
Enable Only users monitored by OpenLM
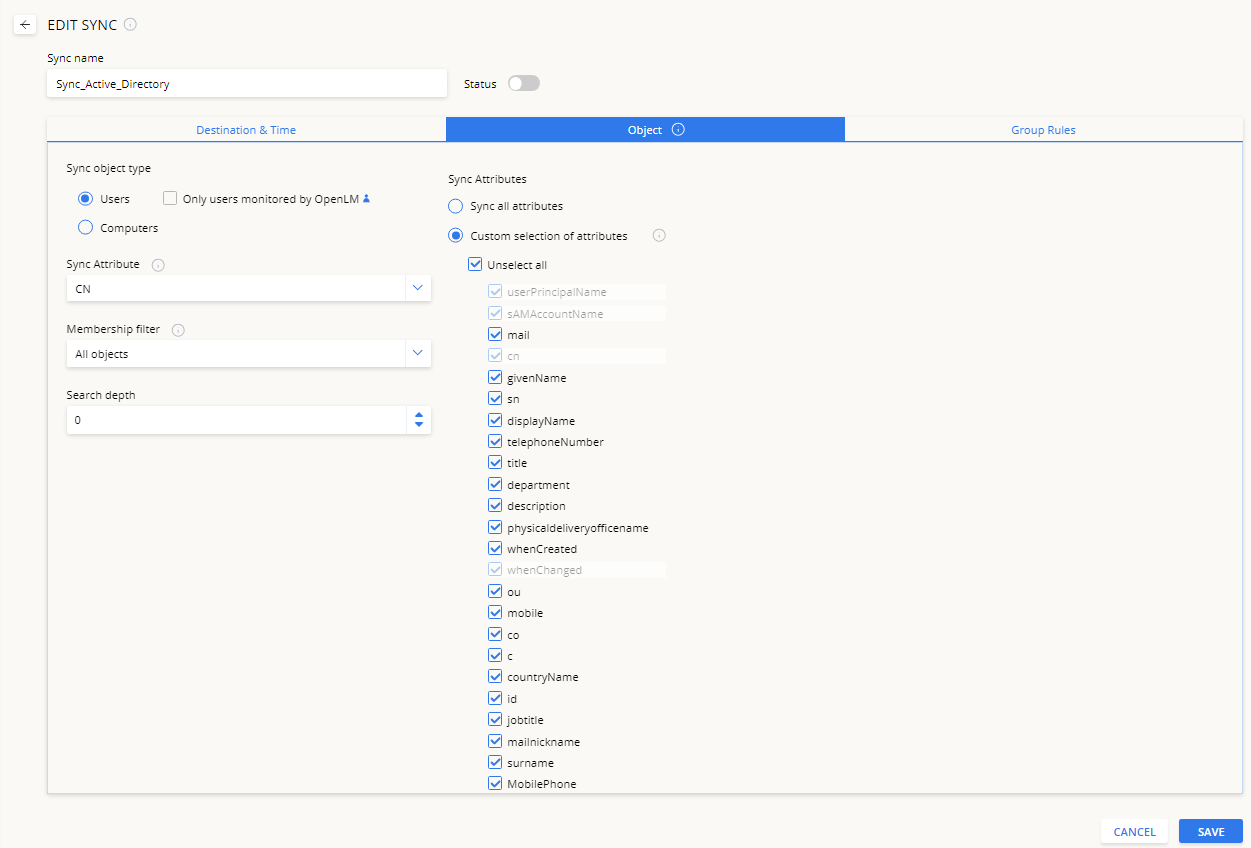170,199
